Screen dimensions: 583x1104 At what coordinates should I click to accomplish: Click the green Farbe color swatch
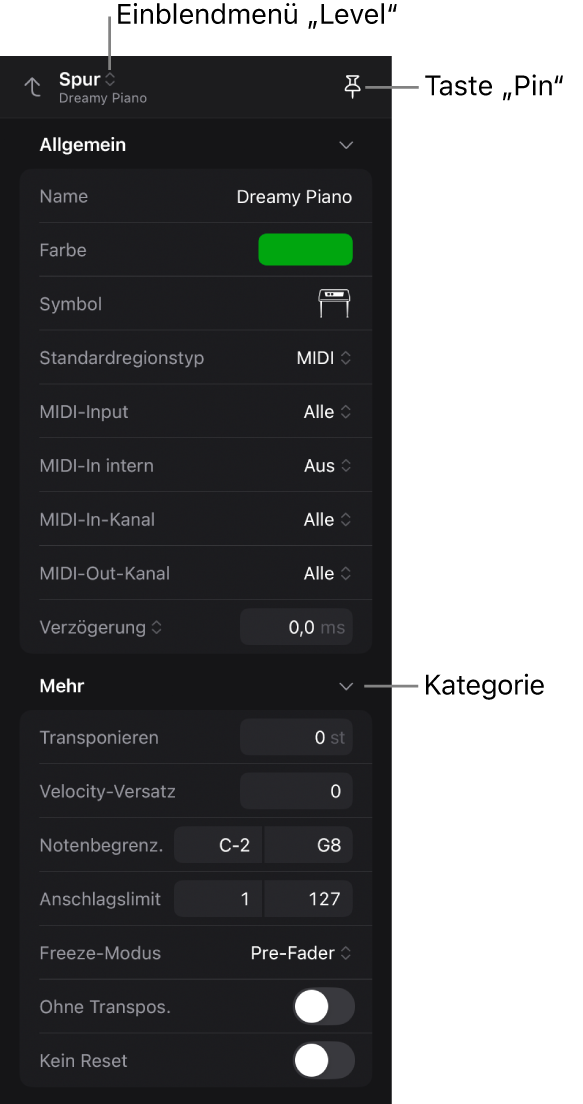[306, 250]
